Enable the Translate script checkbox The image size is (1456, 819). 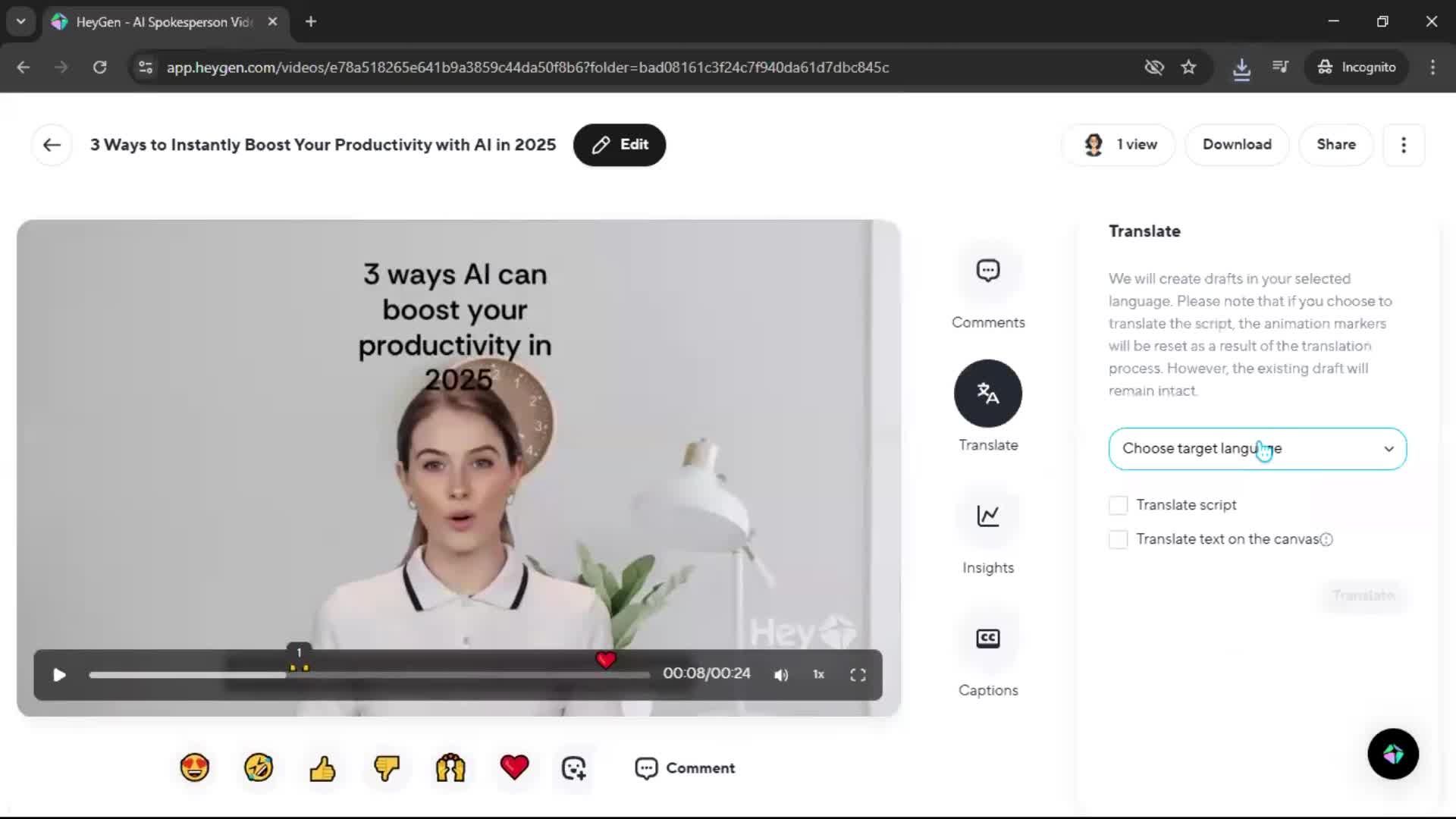coord(1118,505)
